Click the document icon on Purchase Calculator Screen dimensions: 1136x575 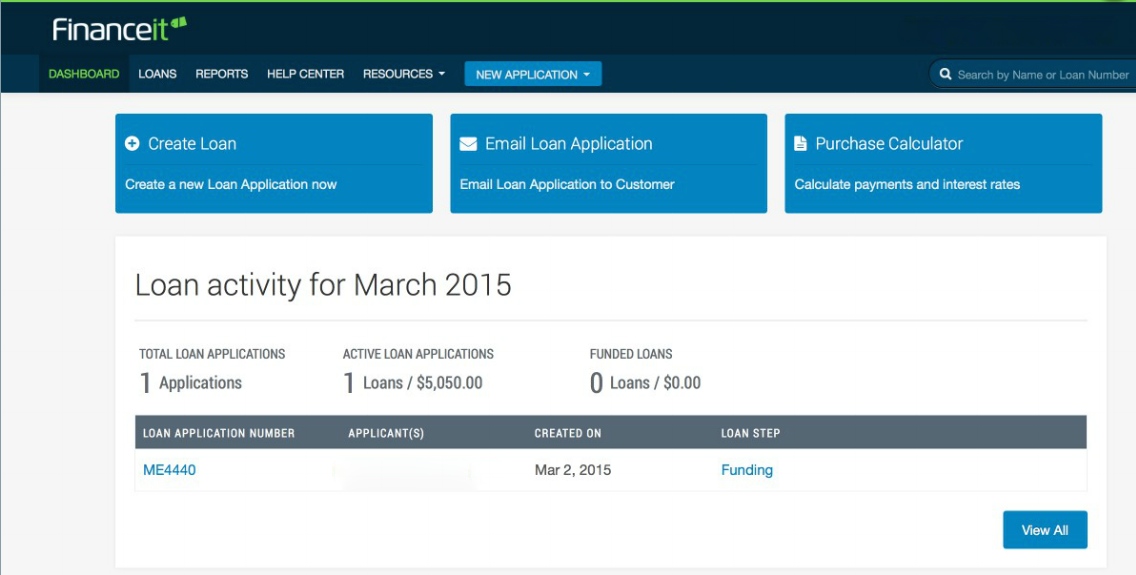(x=801, y=143)
